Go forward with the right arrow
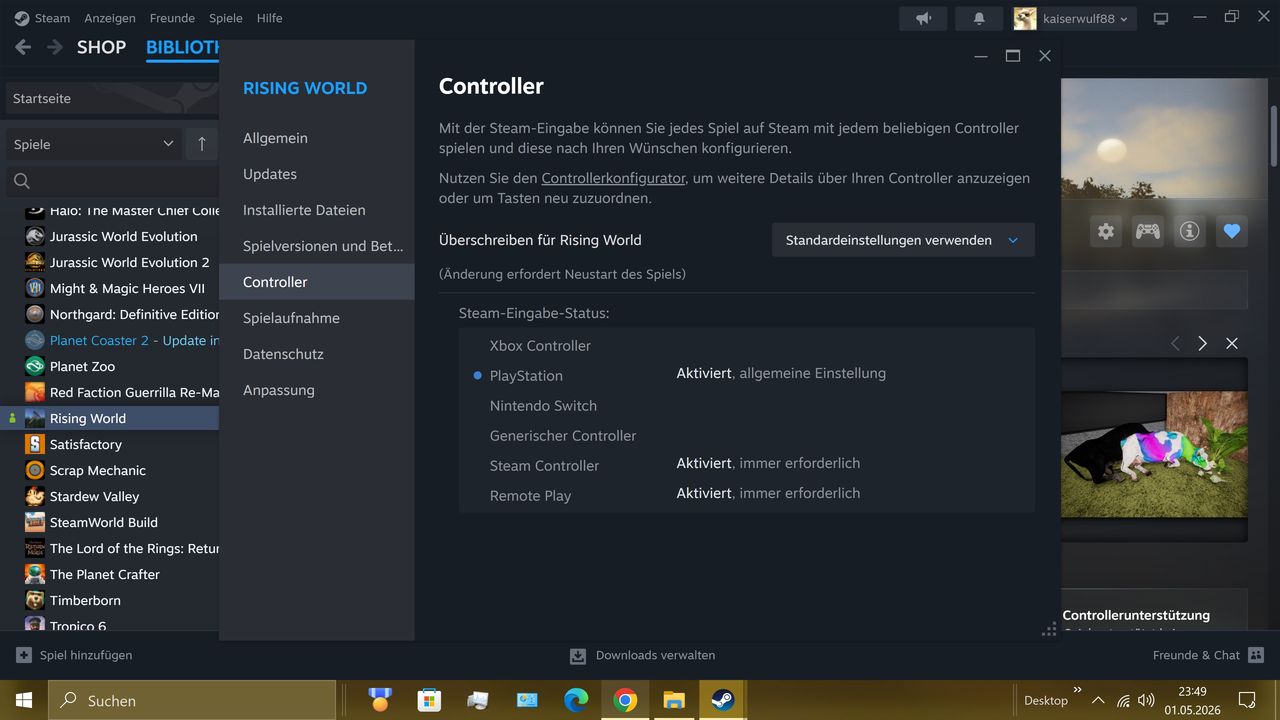This screenshot has height=720, width=1280. pyautogui.click(x=55, y=47)
